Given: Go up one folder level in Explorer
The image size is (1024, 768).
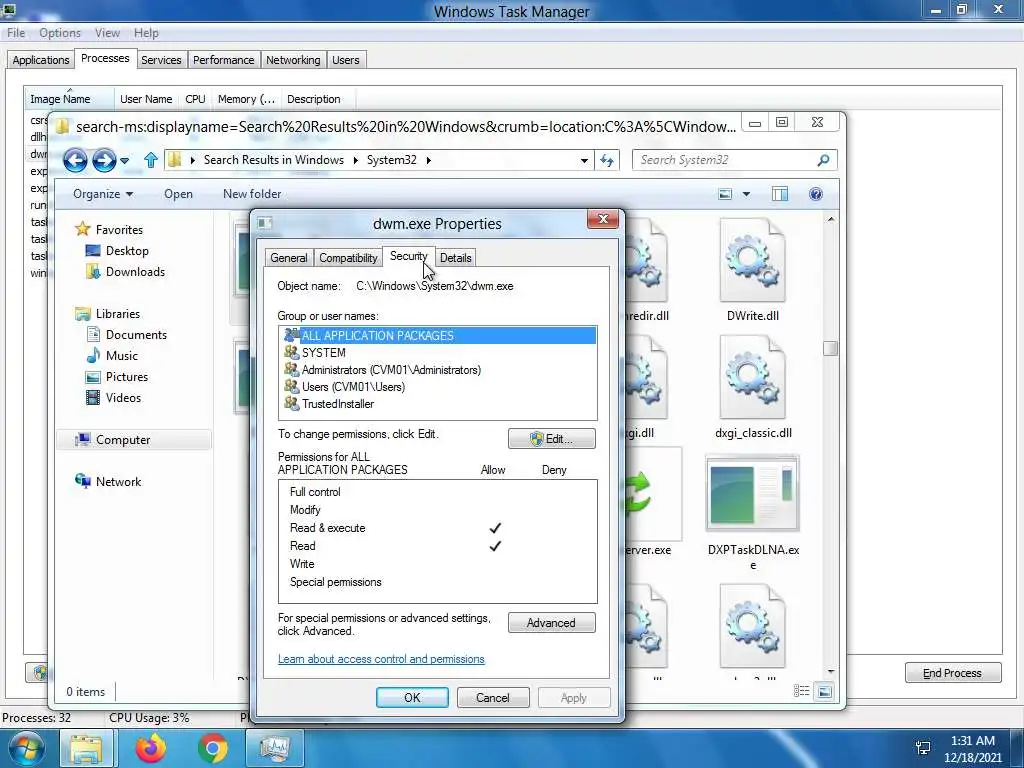Looking at the screenshot, I should 151,160.
